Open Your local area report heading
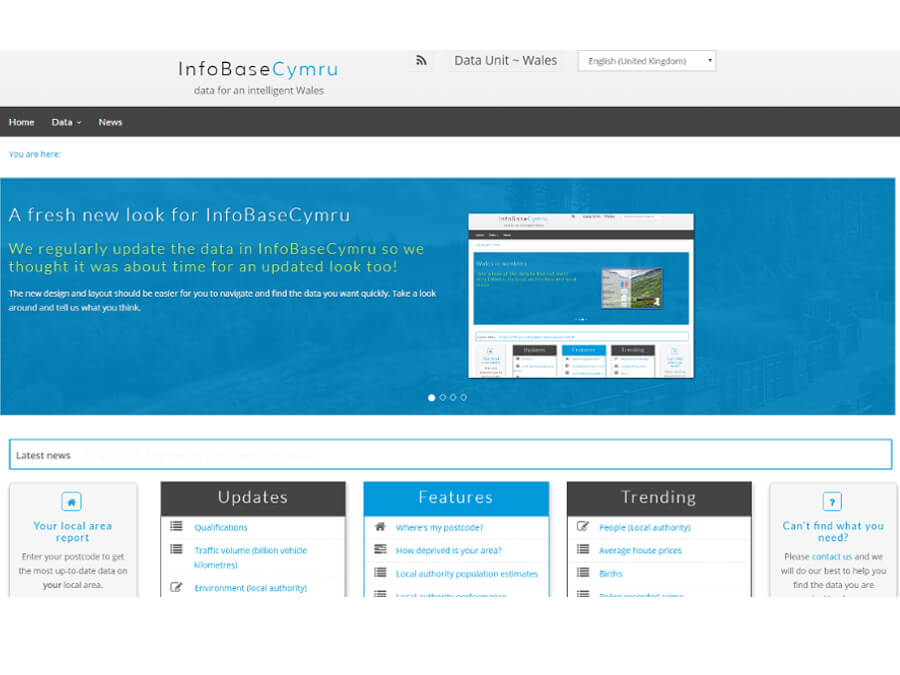 coord(72,532)
